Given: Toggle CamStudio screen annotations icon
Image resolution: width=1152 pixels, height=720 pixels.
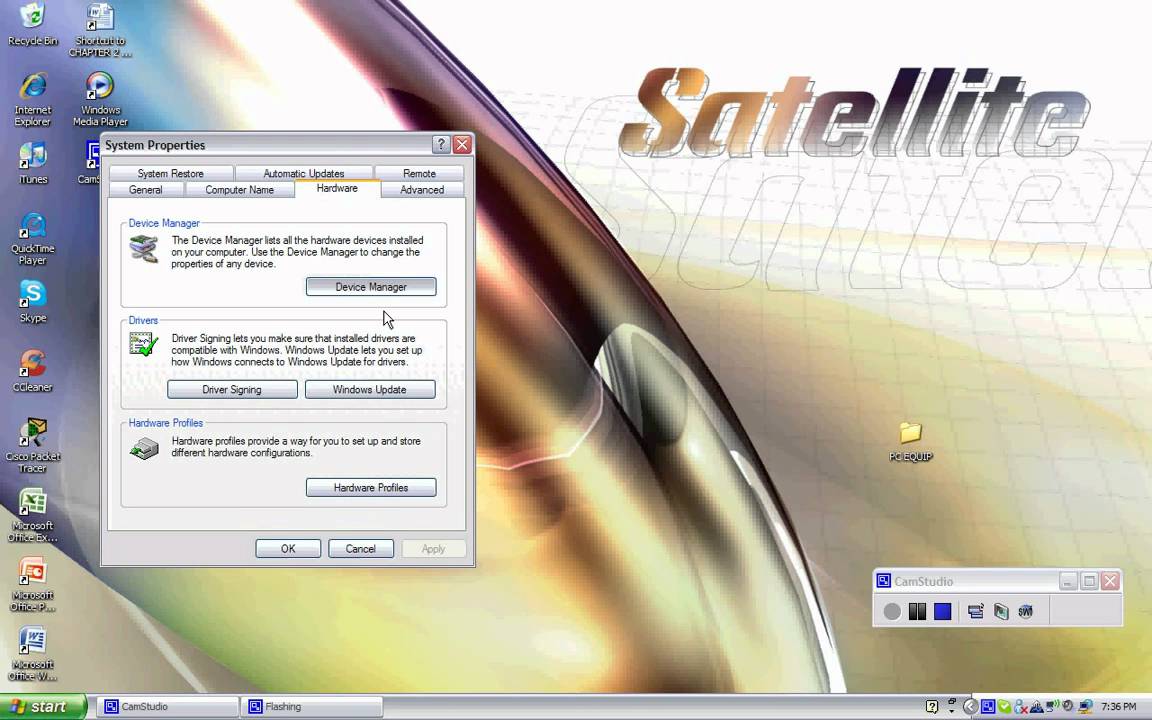Looking at the screenshot, I should (976, 611).
